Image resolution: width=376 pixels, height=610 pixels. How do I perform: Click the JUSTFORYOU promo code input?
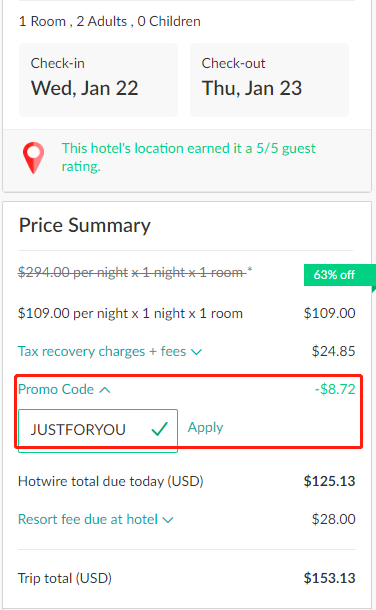[98, 431]
